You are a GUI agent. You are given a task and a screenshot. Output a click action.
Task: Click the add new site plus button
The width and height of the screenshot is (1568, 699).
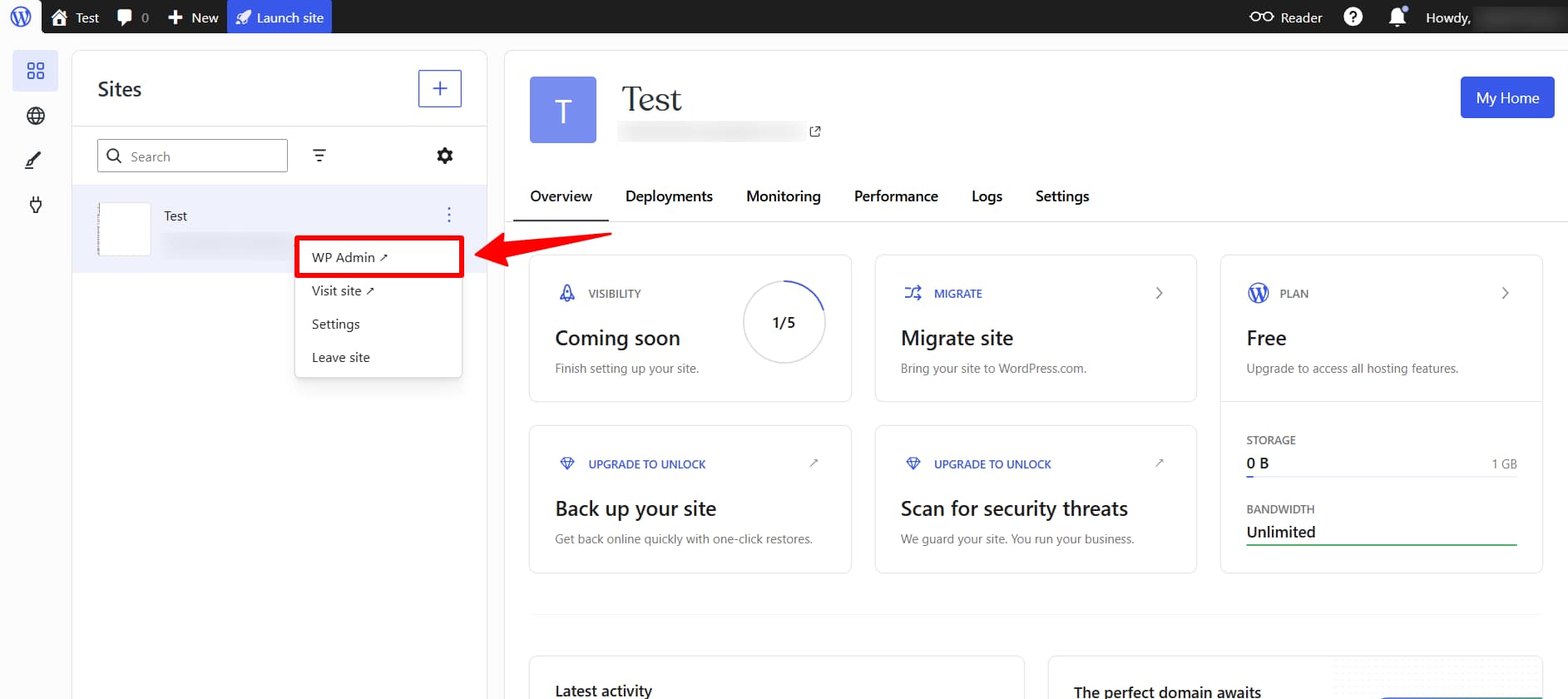coord(439,88)
